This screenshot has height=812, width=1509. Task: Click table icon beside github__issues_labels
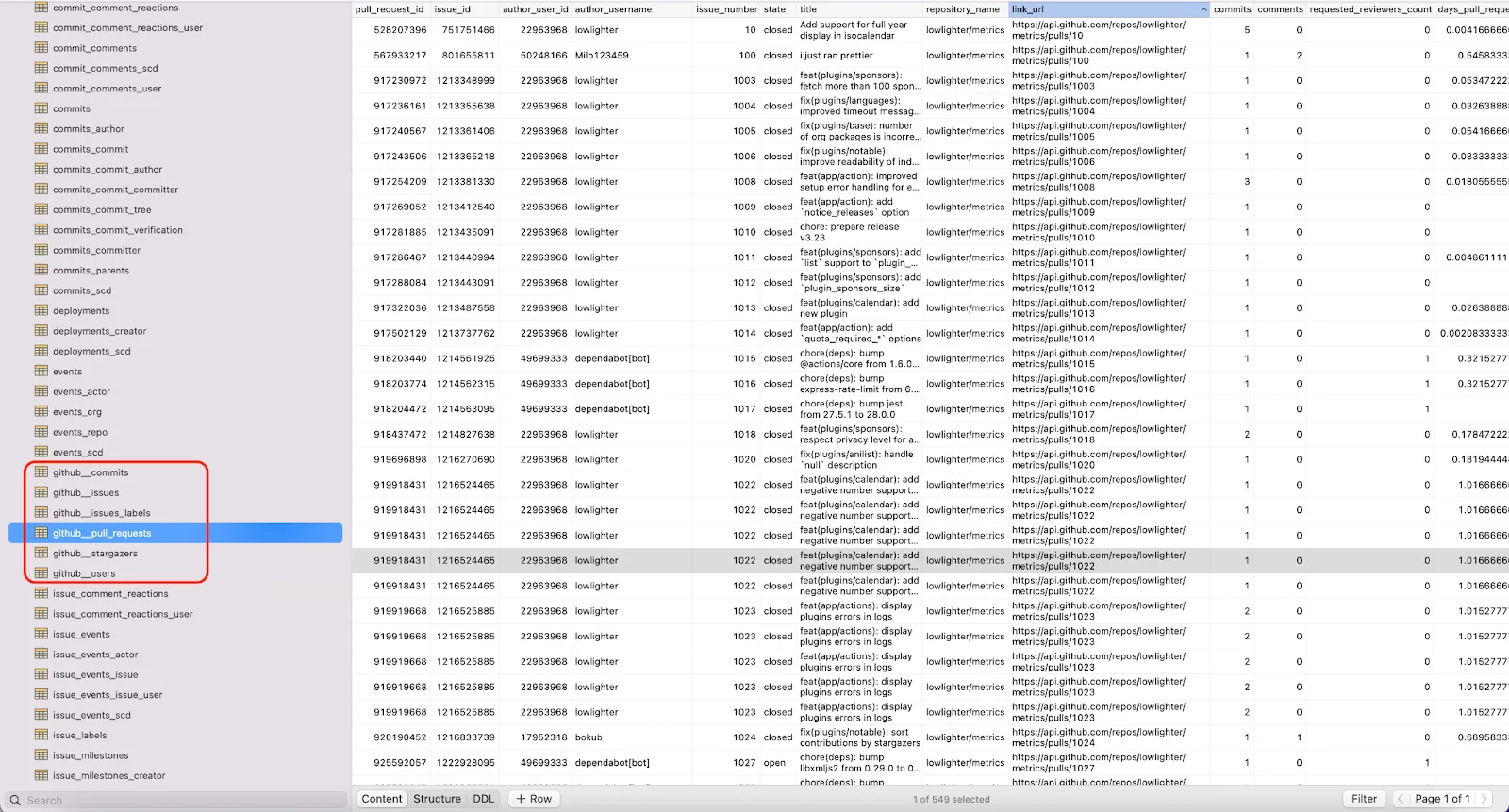[41, 513]
